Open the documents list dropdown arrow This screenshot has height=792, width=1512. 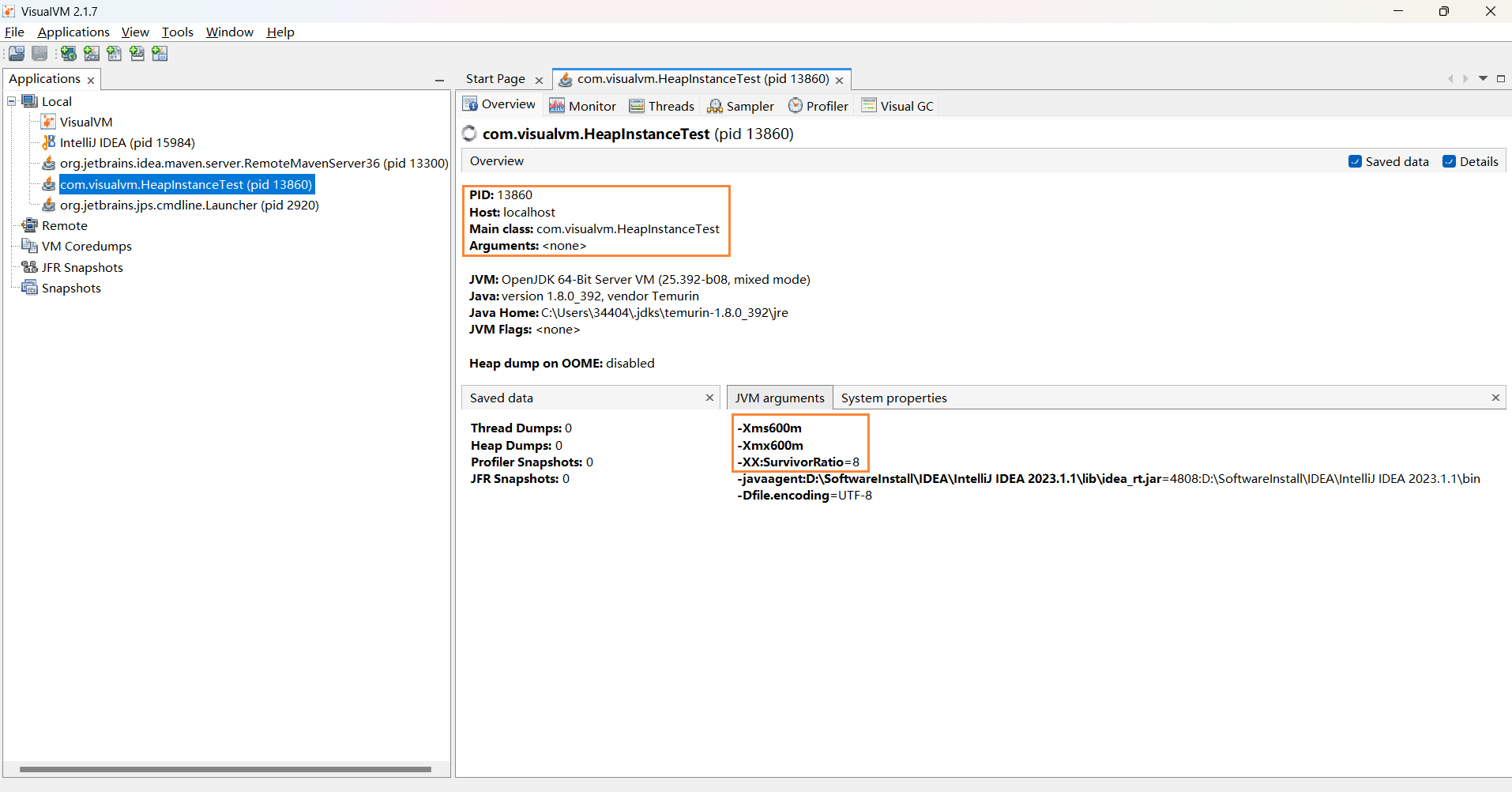tap(1483, 78)
